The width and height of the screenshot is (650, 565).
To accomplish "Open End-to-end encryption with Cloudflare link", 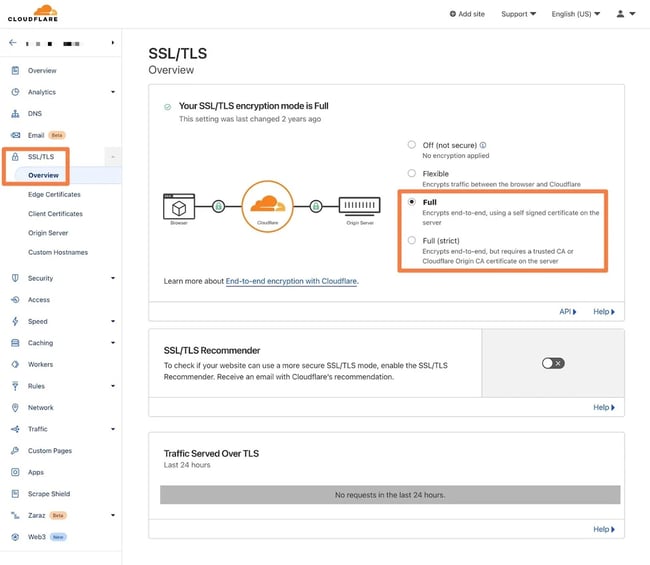I will pyautogui.click(x=291, y=281).
